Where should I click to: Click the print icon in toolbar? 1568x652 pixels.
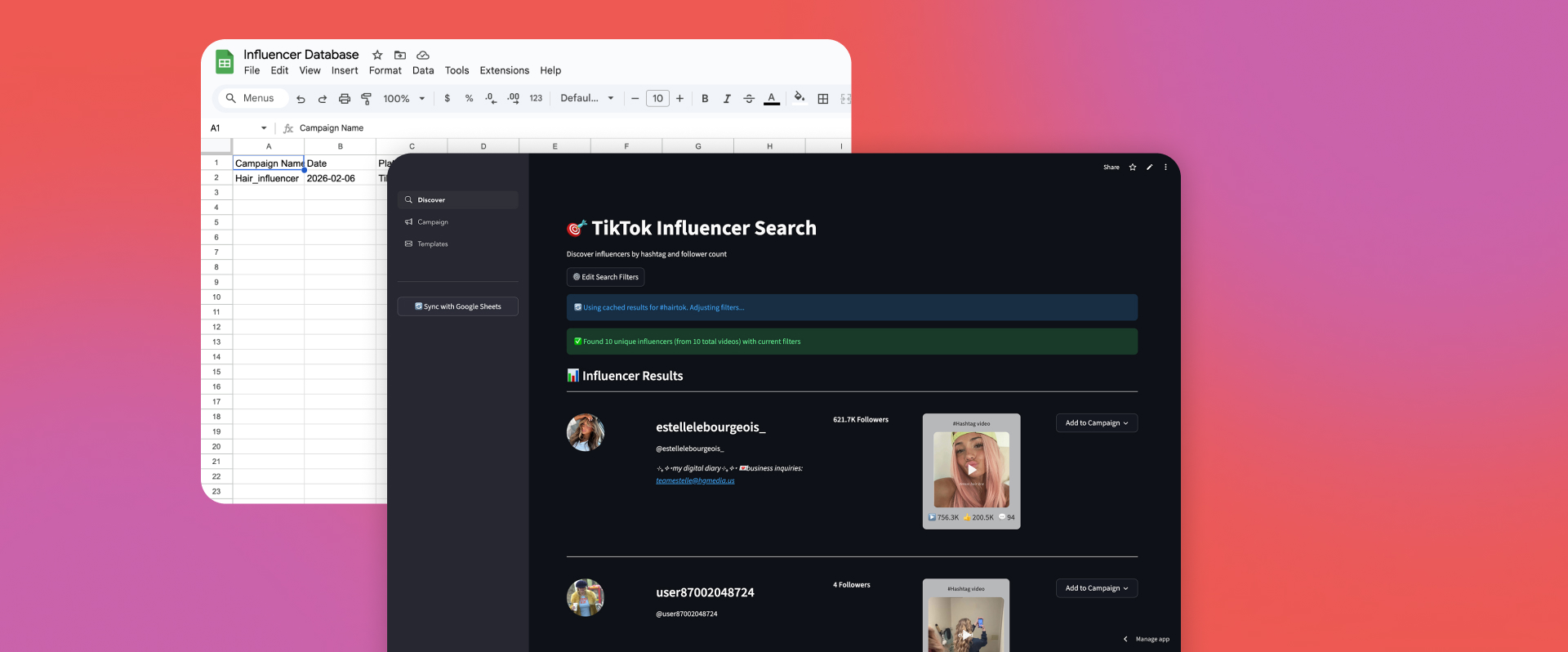[345, 99]
